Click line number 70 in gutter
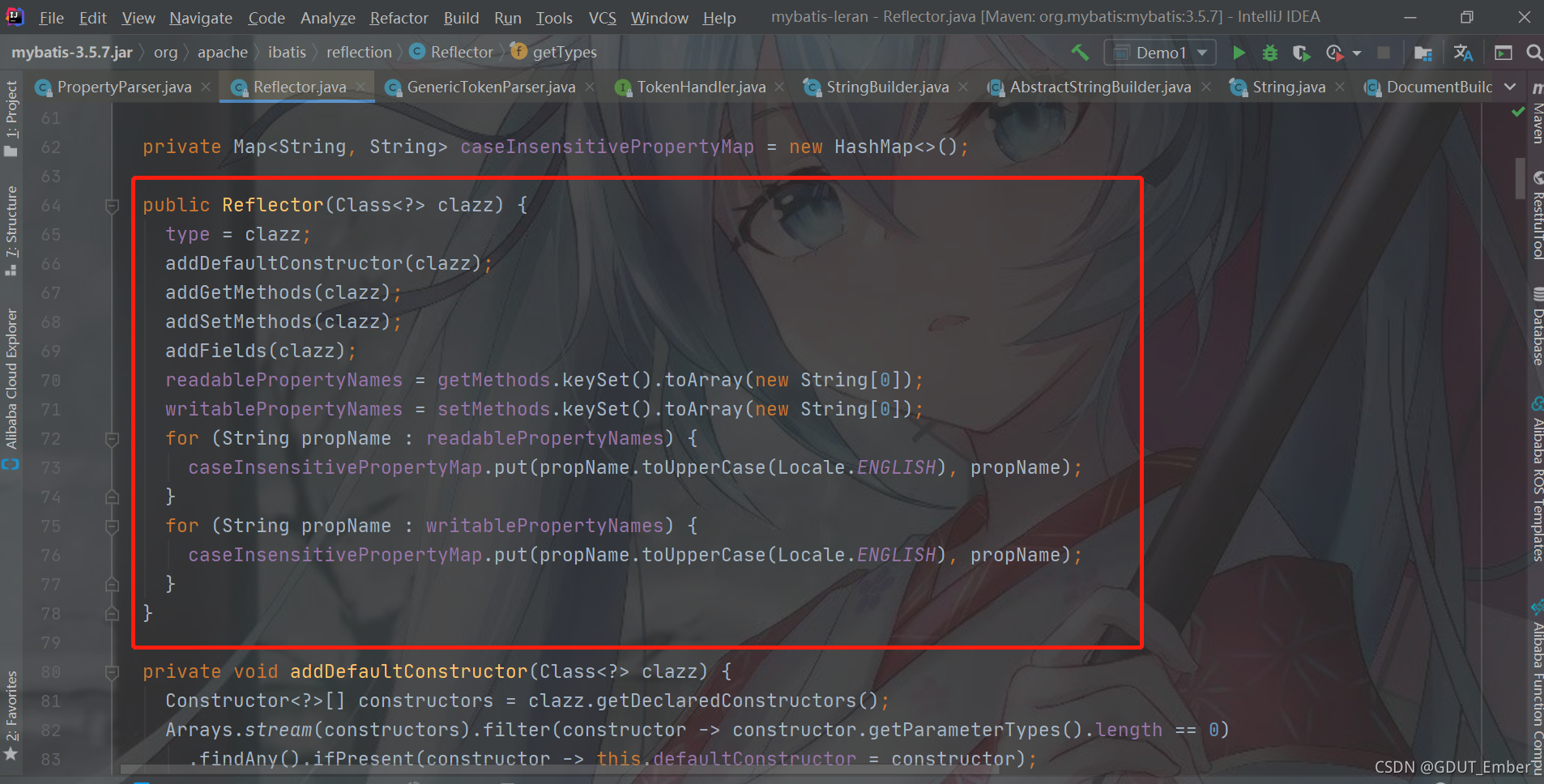Screen dimensions: 1544x784 point(50,381)
